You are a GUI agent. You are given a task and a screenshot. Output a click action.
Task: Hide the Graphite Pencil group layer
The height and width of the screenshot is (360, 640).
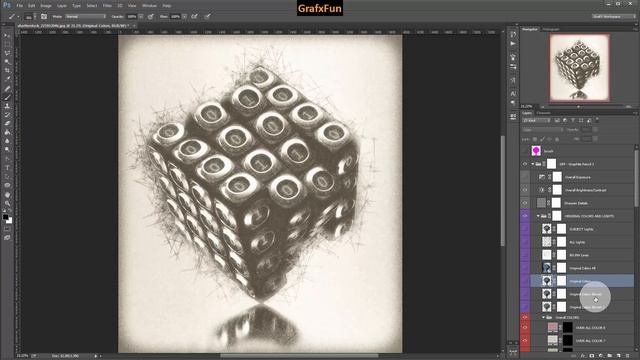click(x=525, y=164)
